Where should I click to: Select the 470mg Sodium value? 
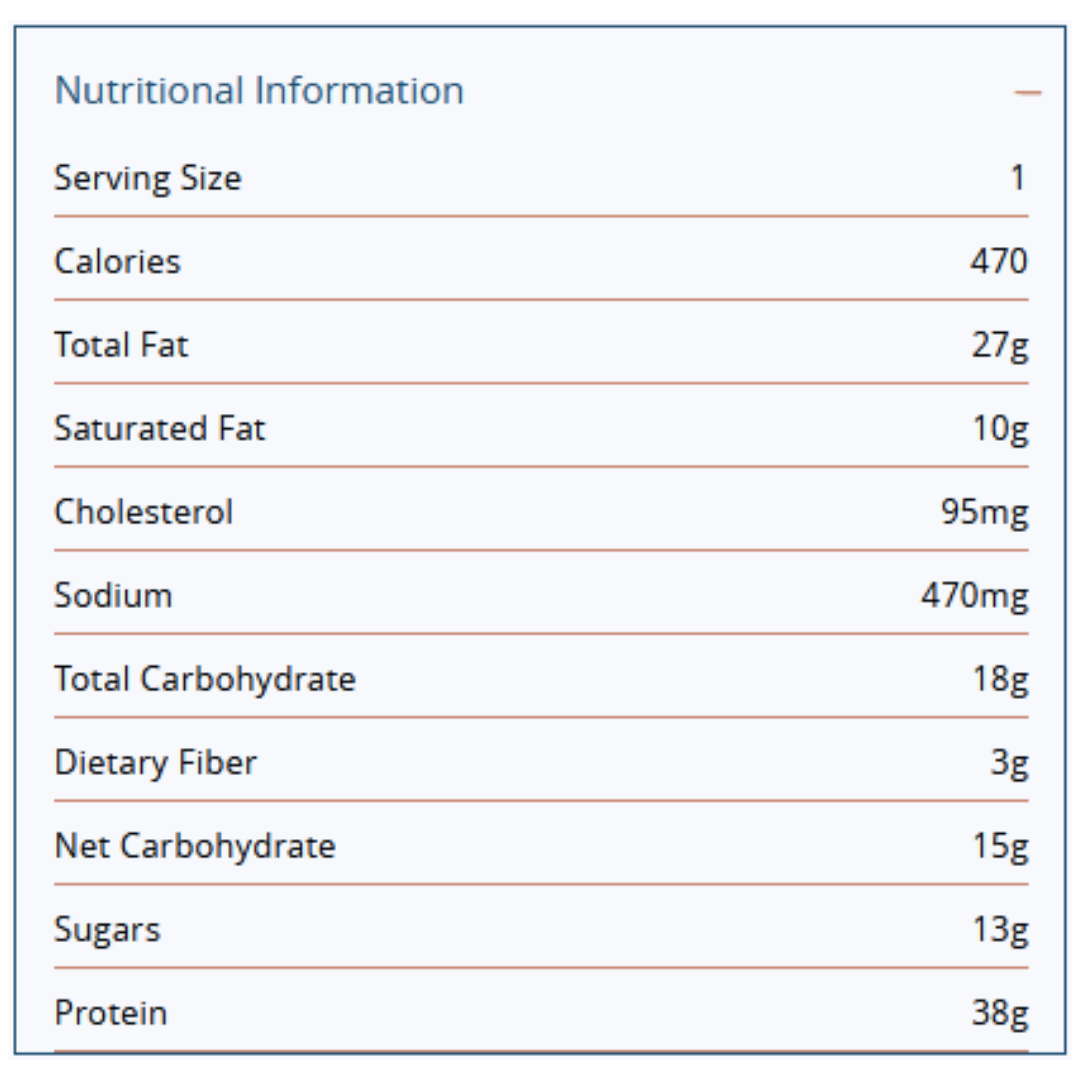tap(974, 596)
